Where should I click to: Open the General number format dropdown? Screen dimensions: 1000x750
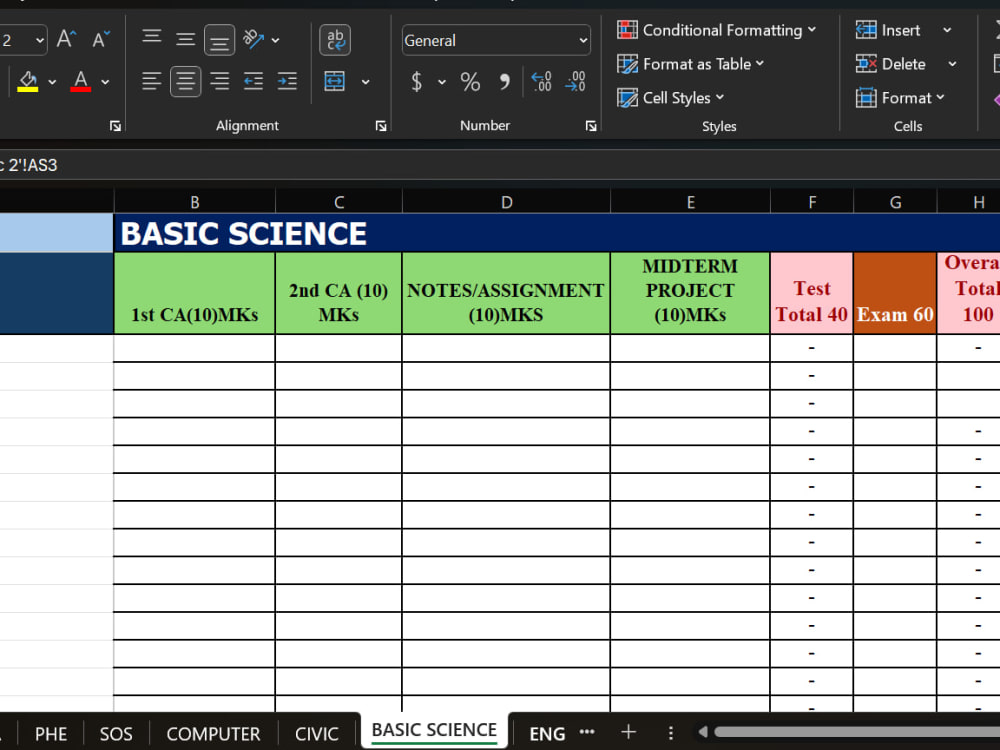coord(496,40)
